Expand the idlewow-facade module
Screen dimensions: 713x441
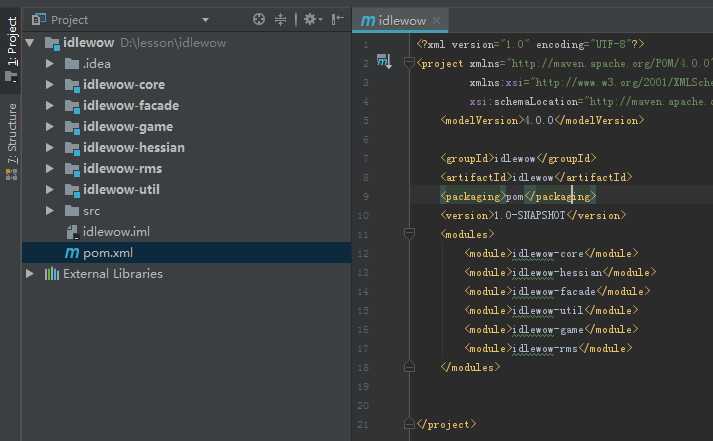(50, 105)
